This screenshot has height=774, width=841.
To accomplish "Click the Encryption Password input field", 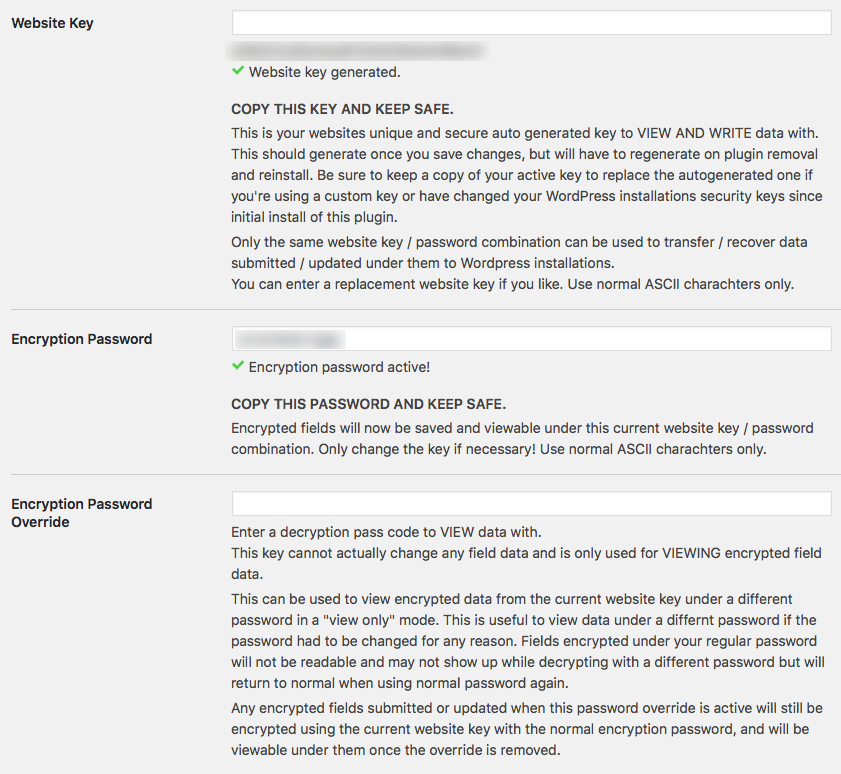I will pyautogui.click(x=530, y=338).
